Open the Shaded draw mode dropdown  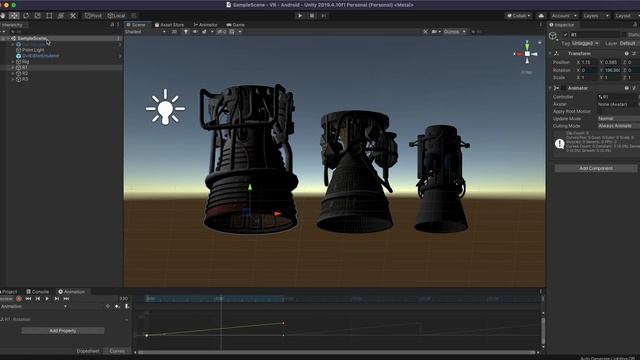point(145,31)
